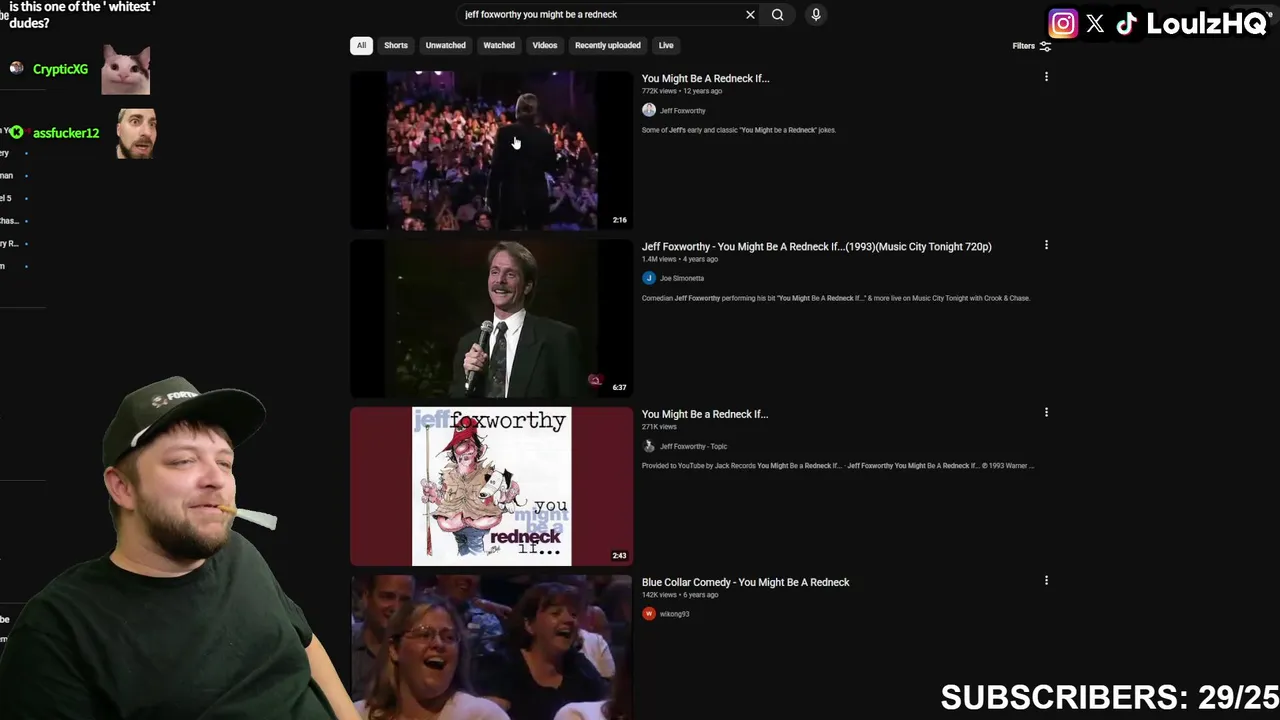Activate voice search microphone icon
Image resolution: width=1280 pixels, height=720 pixels.
point(816,15)
